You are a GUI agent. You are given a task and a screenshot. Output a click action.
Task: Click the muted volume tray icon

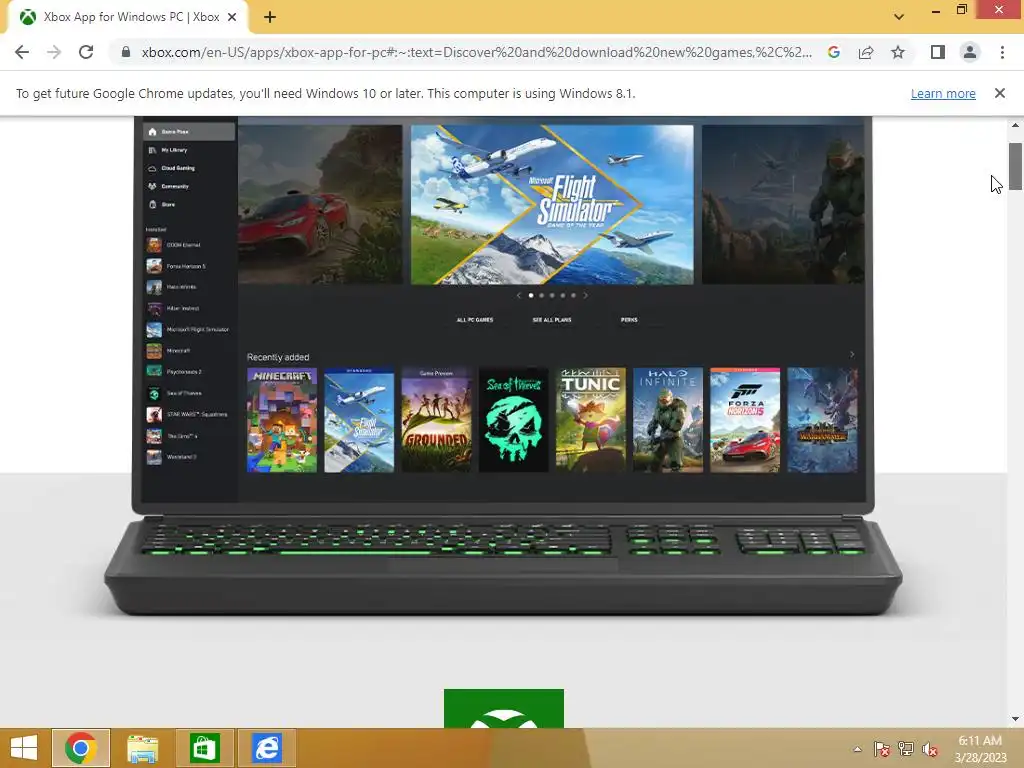930,749
